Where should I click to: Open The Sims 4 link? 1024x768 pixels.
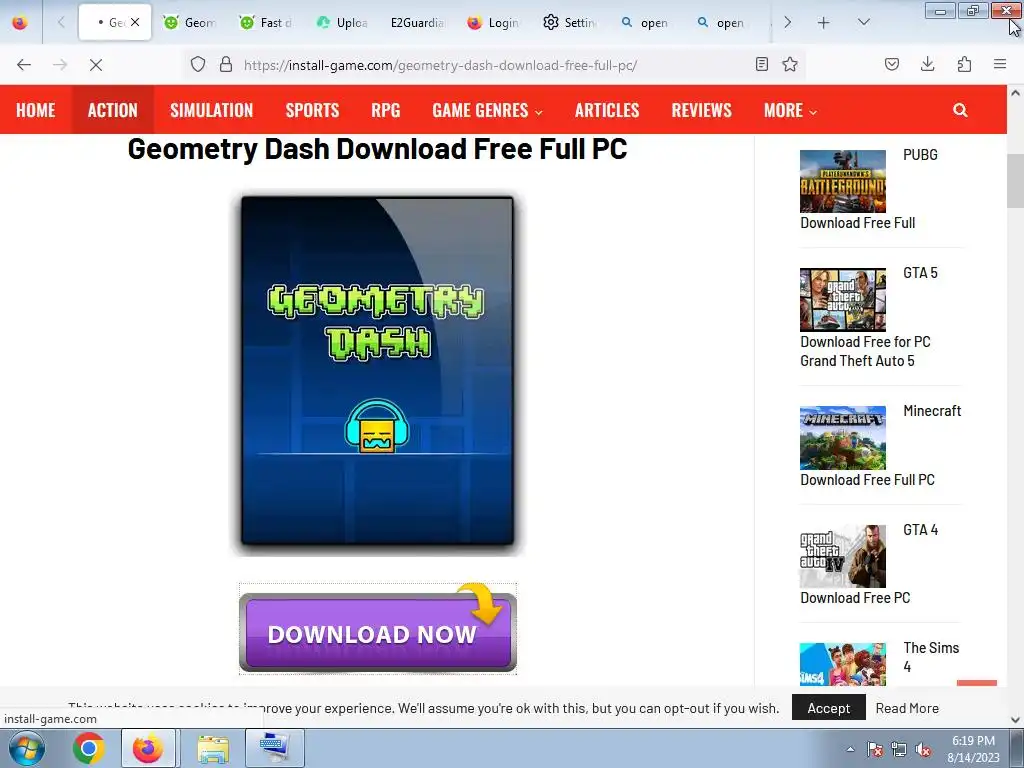pyautogui.click(x=931, y=657)
